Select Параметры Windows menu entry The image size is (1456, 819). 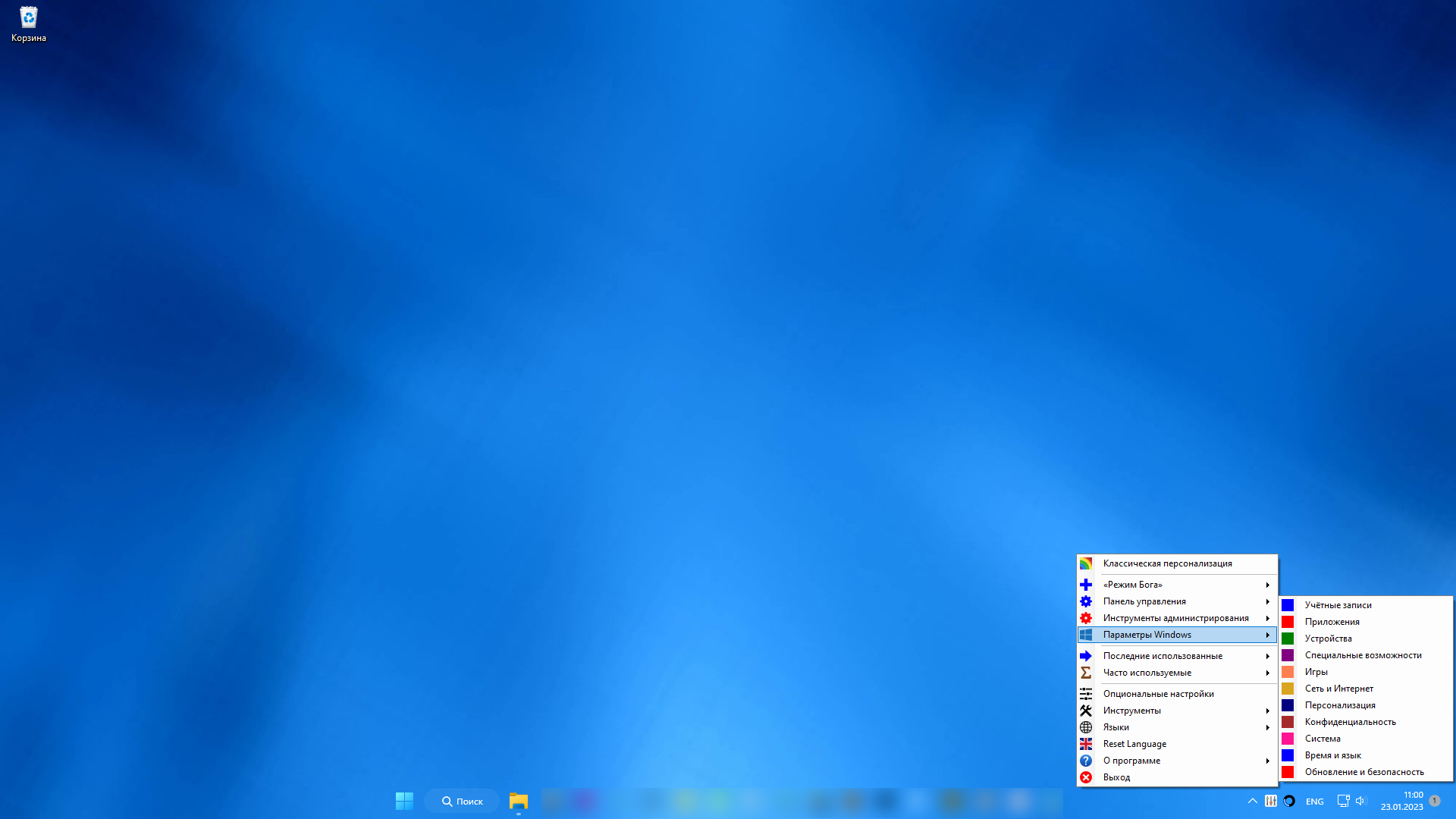(1177, 635)
